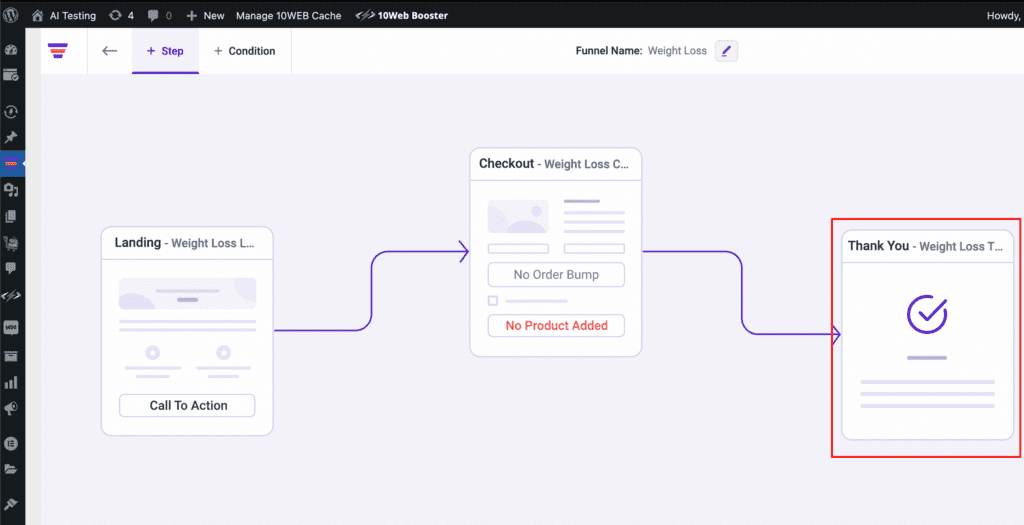The height and width of the screenshot is (525, 1024).
Task: Edit funnel name with pencil icon
Action: [726, 51]
